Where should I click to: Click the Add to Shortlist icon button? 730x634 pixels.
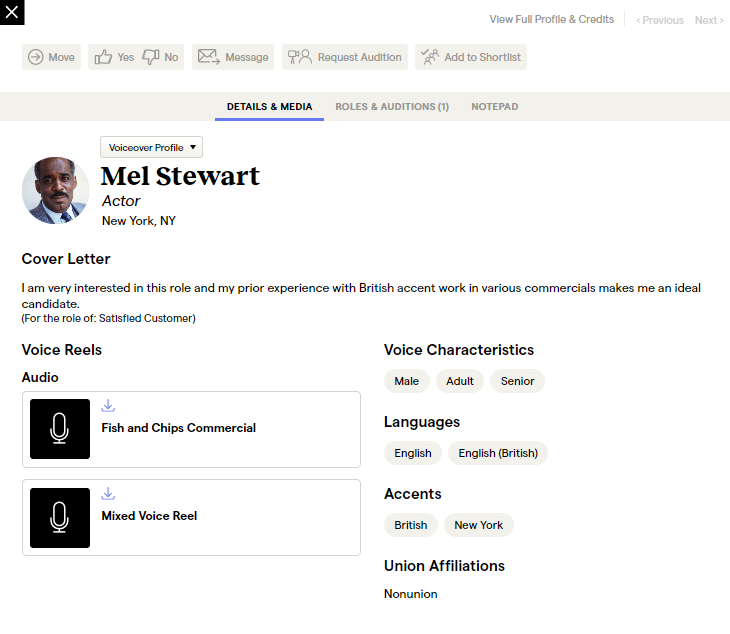[430, 57]
